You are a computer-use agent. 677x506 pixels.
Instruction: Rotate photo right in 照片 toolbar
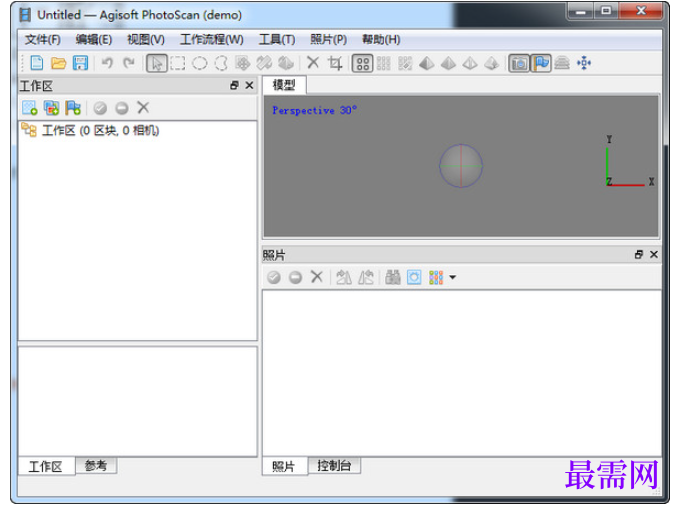click(x=366, y=277)
